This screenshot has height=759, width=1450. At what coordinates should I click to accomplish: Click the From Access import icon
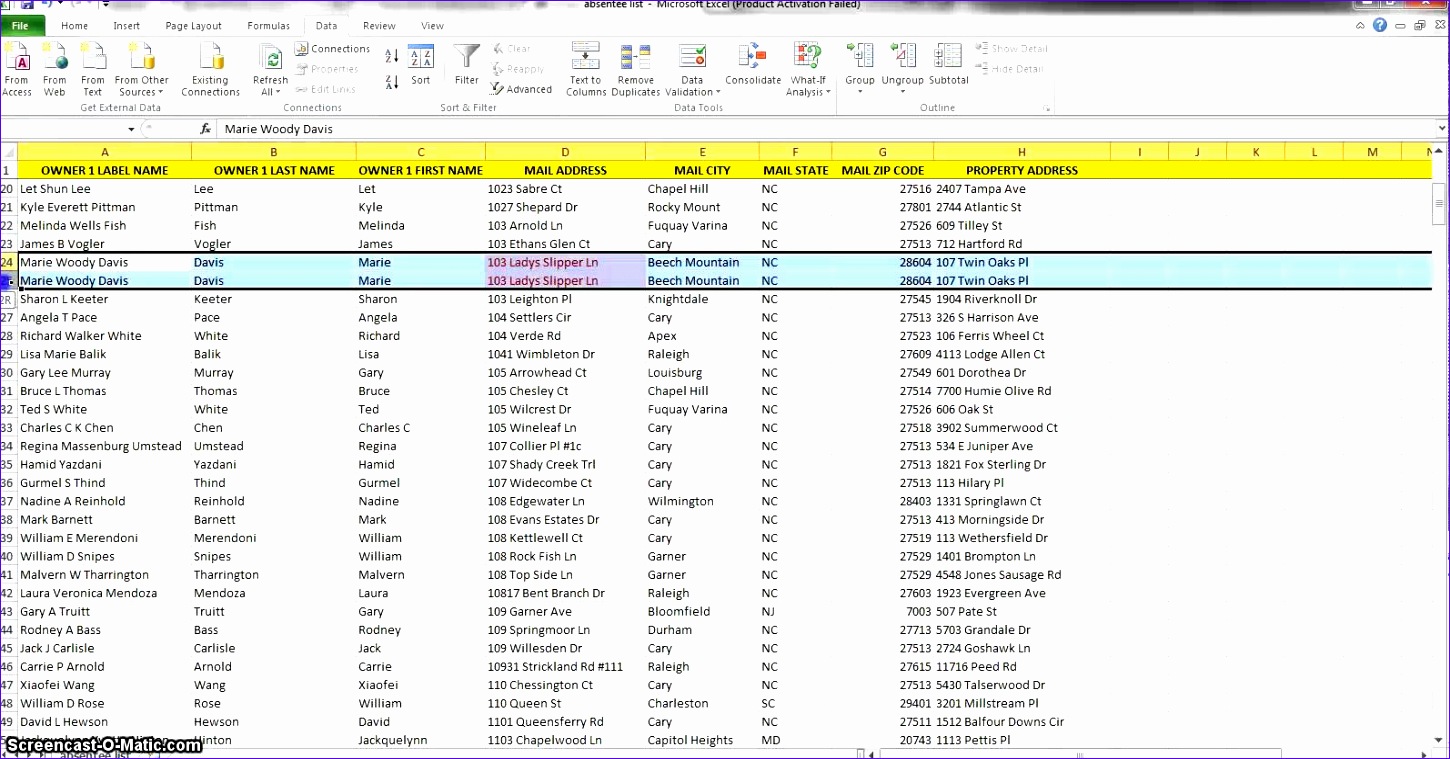click(x=17, y=70)
